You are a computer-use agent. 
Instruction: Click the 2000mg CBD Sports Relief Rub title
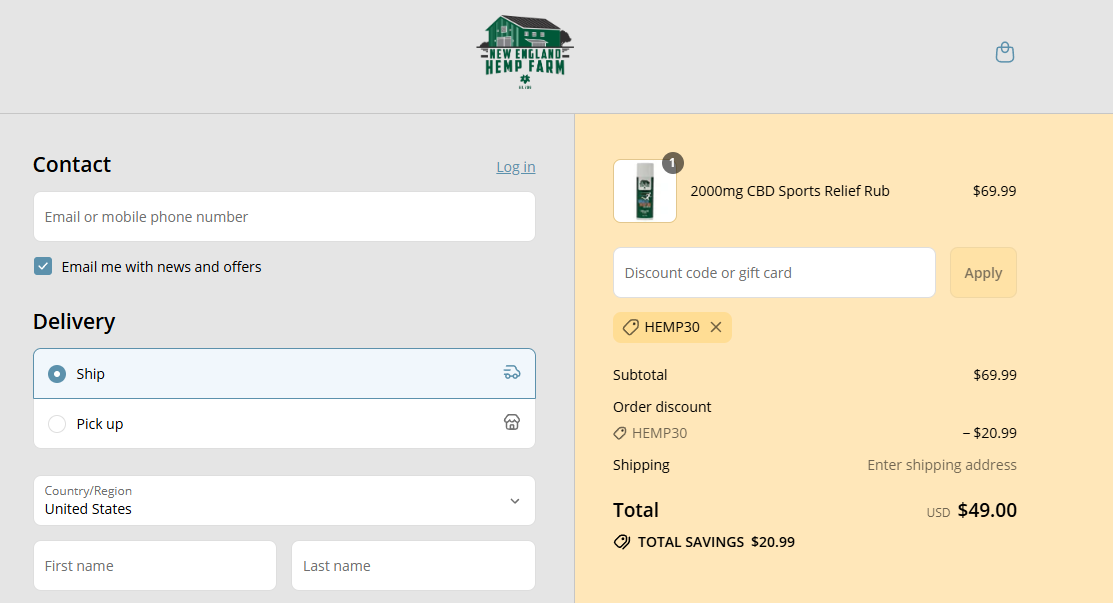coord(789,191)
